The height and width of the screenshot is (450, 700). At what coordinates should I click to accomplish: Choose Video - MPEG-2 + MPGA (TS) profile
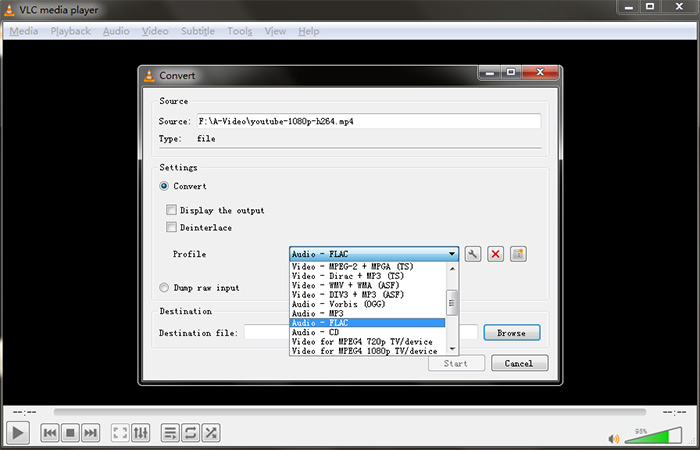point(367,267)
